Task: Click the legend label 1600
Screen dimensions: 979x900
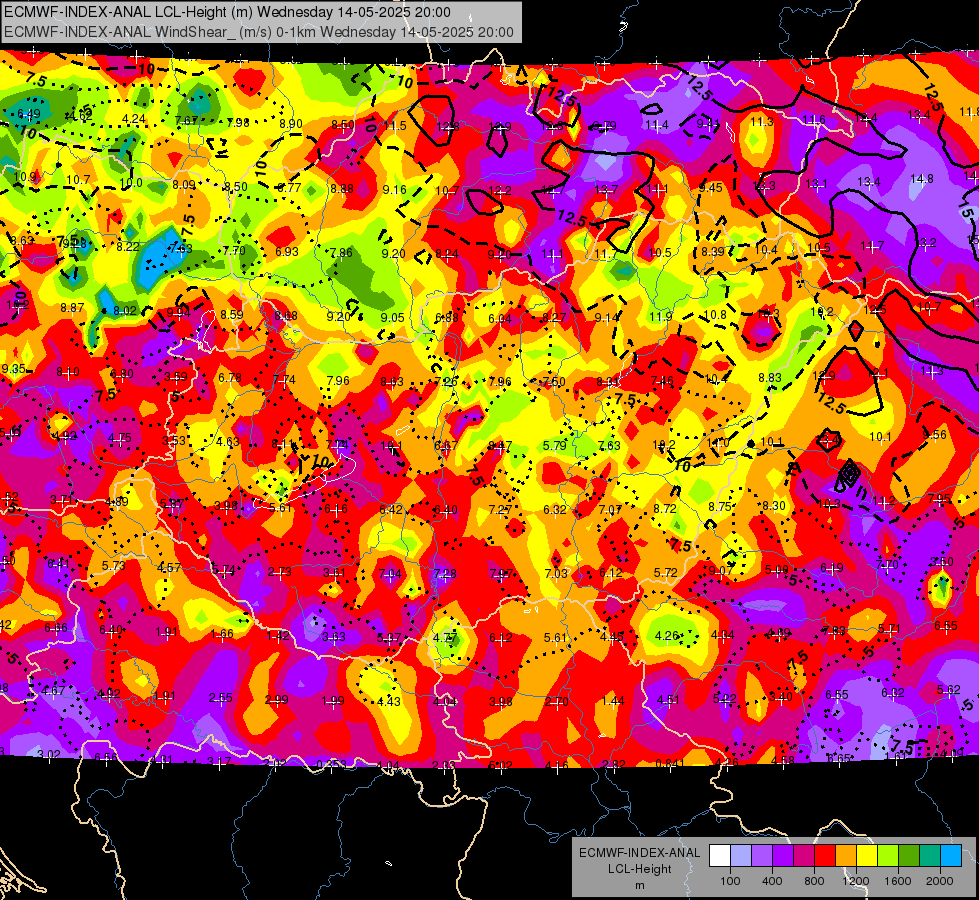Action: pyautogui.click(x=898, y=881)
